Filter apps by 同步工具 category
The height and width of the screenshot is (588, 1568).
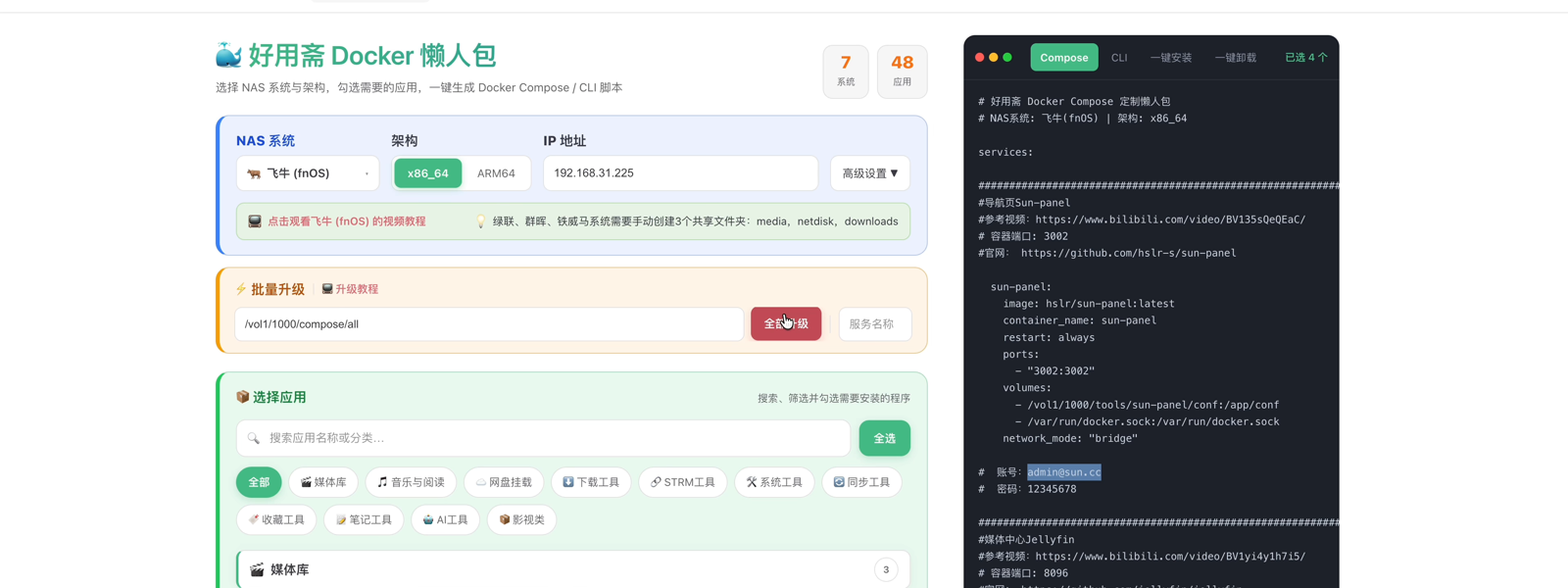pos(861,482)
